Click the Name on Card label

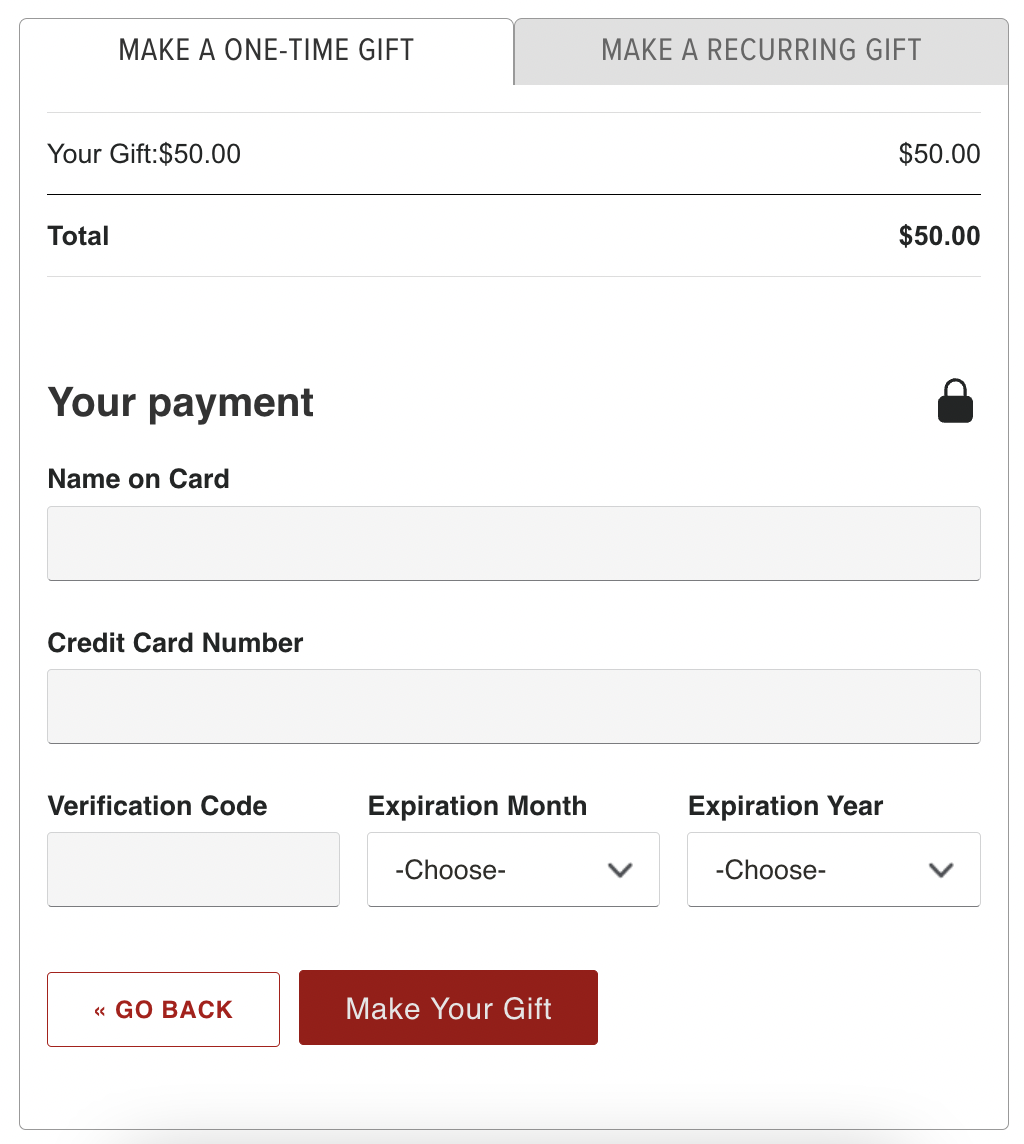click(138, 479)
